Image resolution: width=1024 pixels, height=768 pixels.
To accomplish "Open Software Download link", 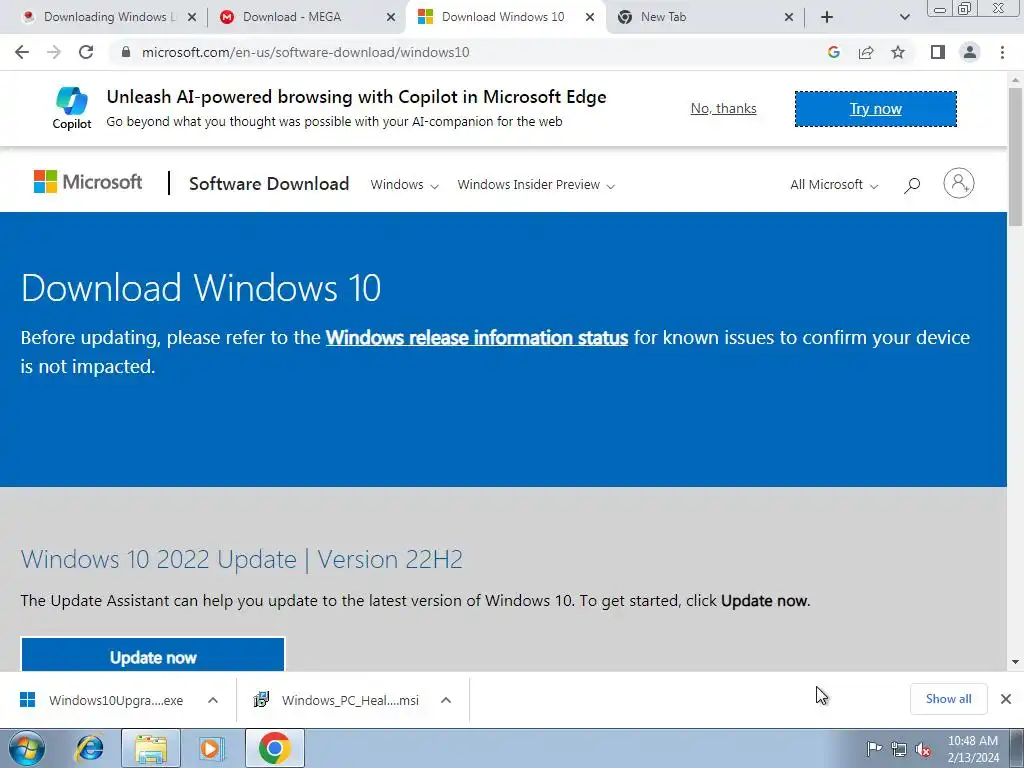I will (x=269, y=184).
